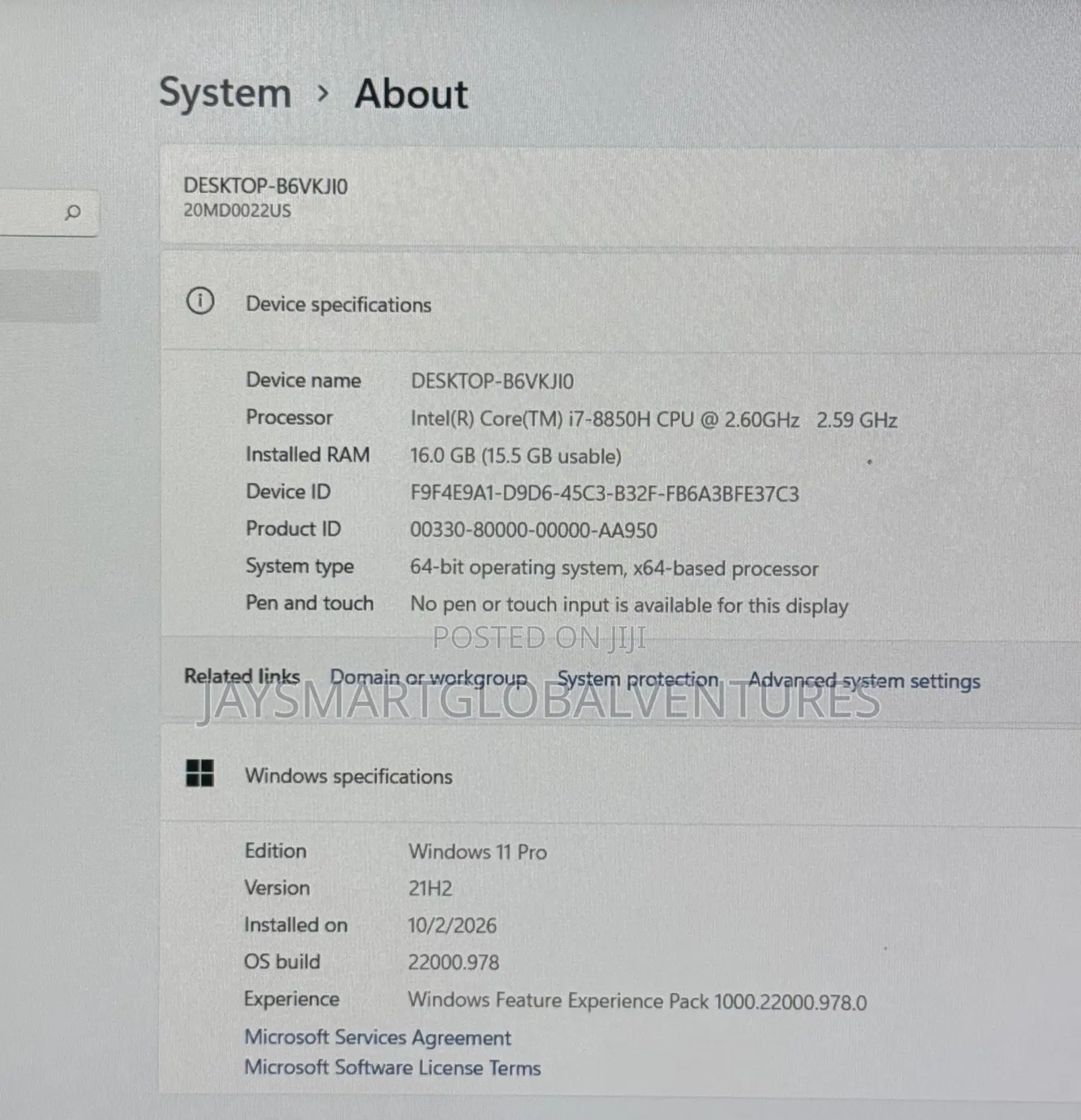Click the Windows logo beside Windows specifications
Screen dimensions: 1081x1120
coord(200,773)
